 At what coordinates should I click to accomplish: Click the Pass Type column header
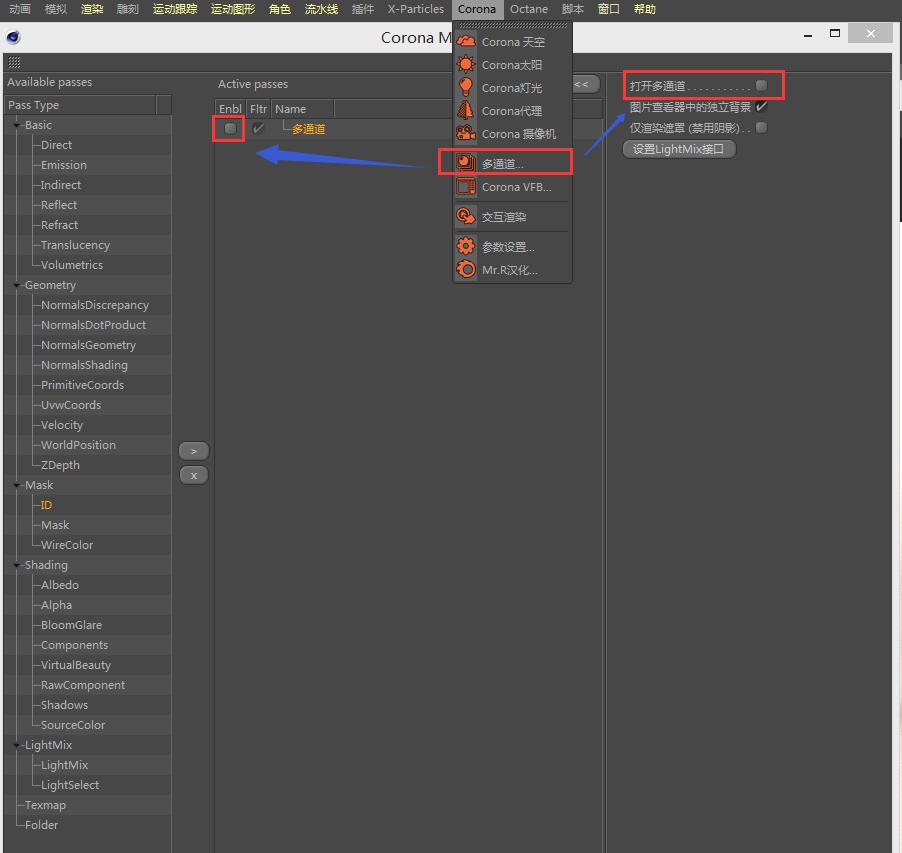81,105
